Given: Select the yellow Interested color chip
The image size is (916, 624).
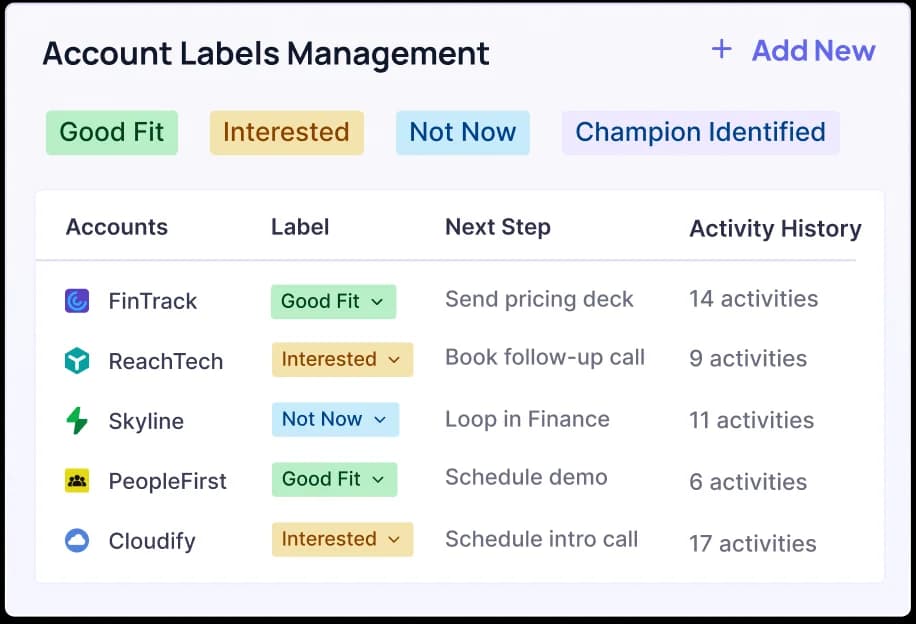Looking at the screenshot, I should pos(286,131).
